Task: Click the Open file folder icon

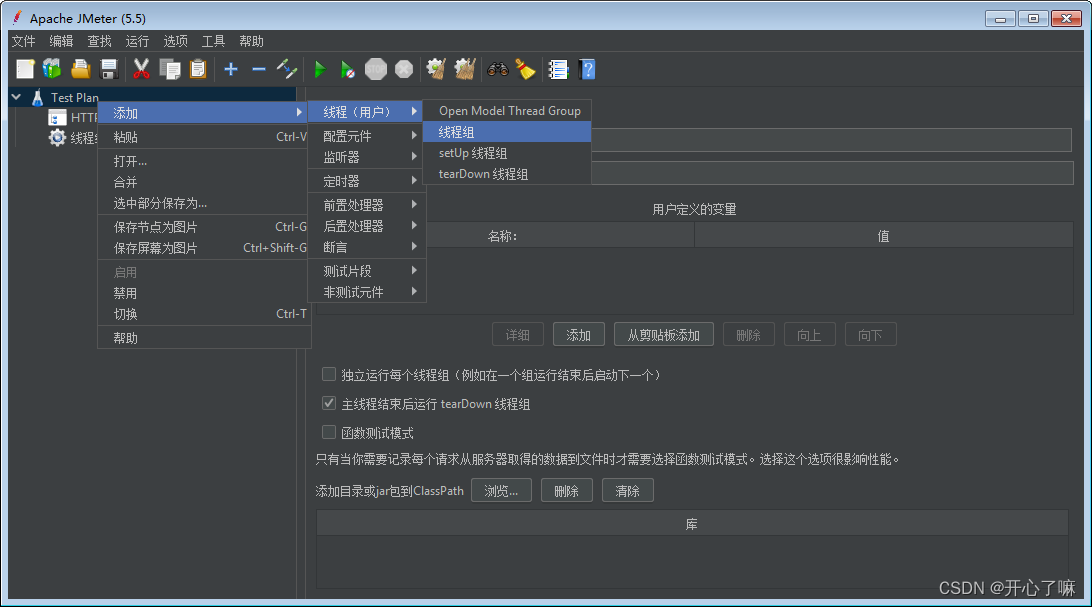Action: tap(81, 69)
